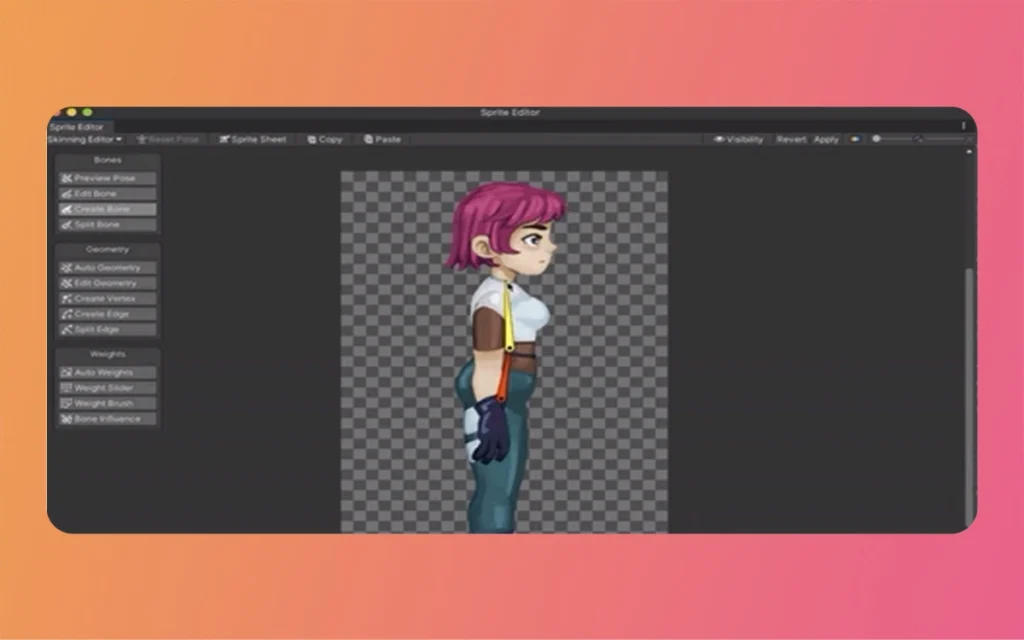Open the Sprite Sheet options
This screenshot has height=640, width=1024.
(252, 139)
